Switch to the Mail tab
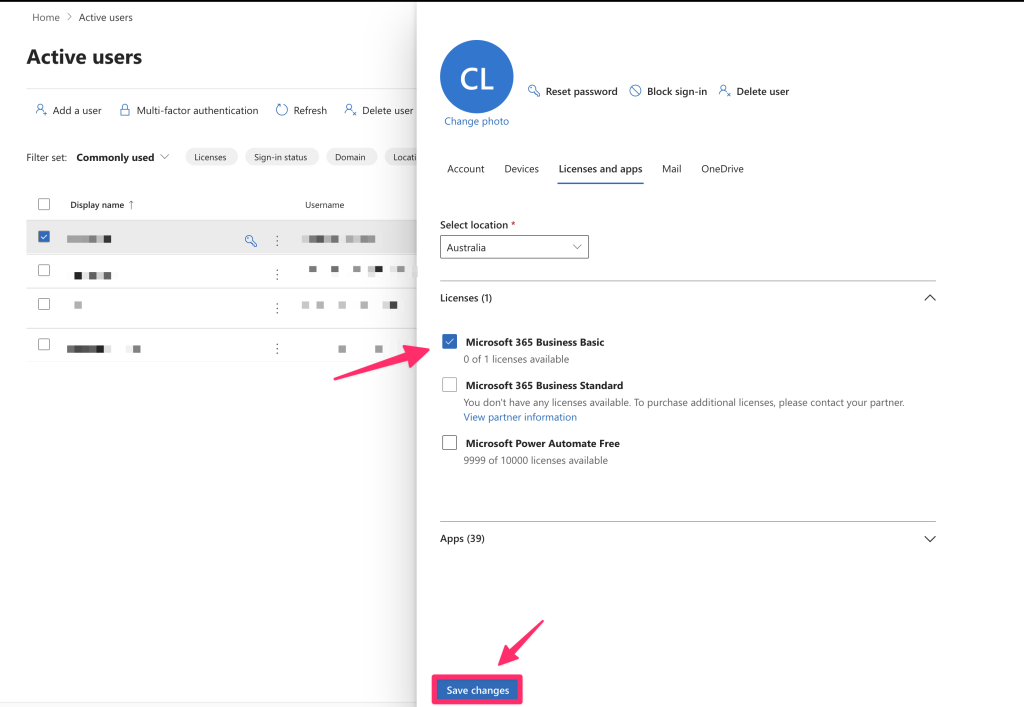The height and width of the screenshot is (707, 1024). click(x=671, y=169)
